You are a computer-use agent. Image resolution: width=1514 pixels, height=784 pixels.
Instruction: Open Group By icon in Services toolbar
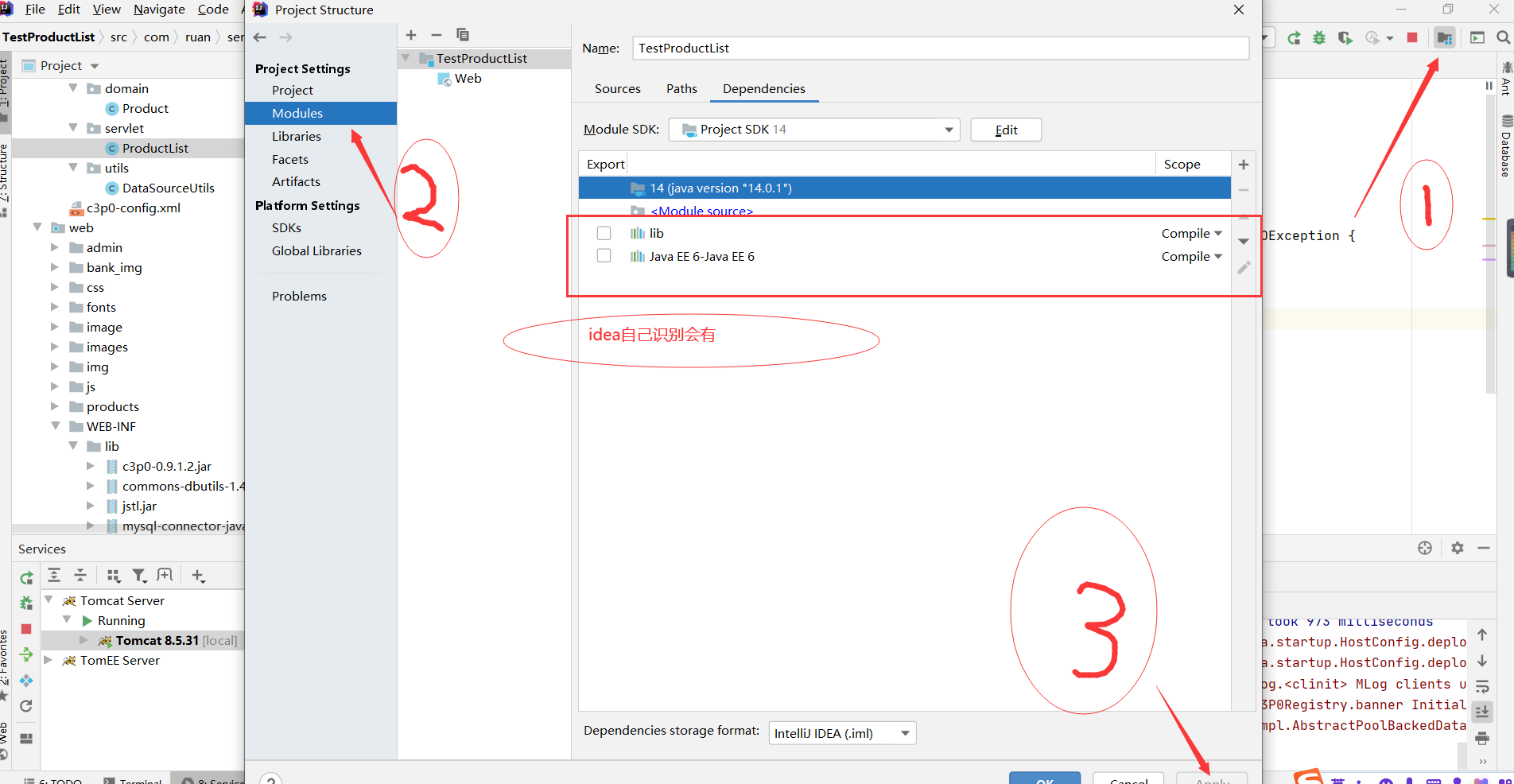114,575
